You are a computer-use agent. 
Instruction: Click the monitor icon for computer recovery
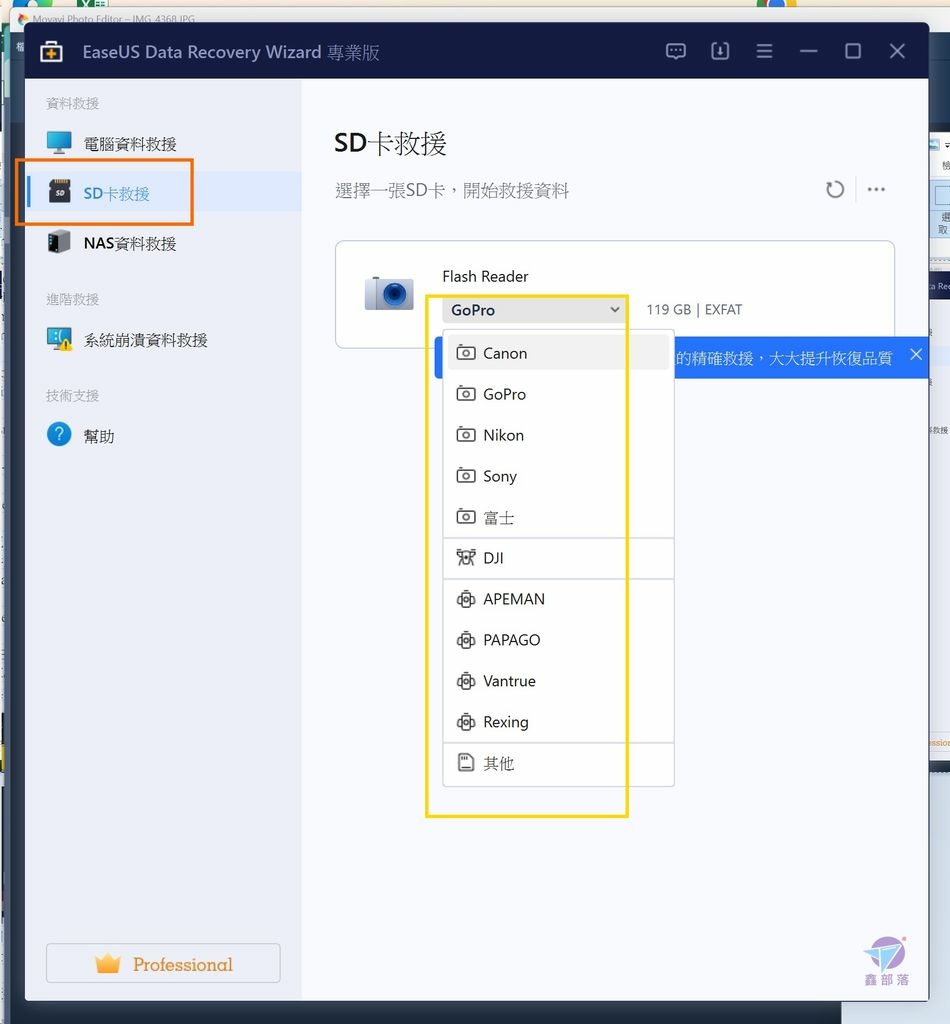[x=59, y=142]
